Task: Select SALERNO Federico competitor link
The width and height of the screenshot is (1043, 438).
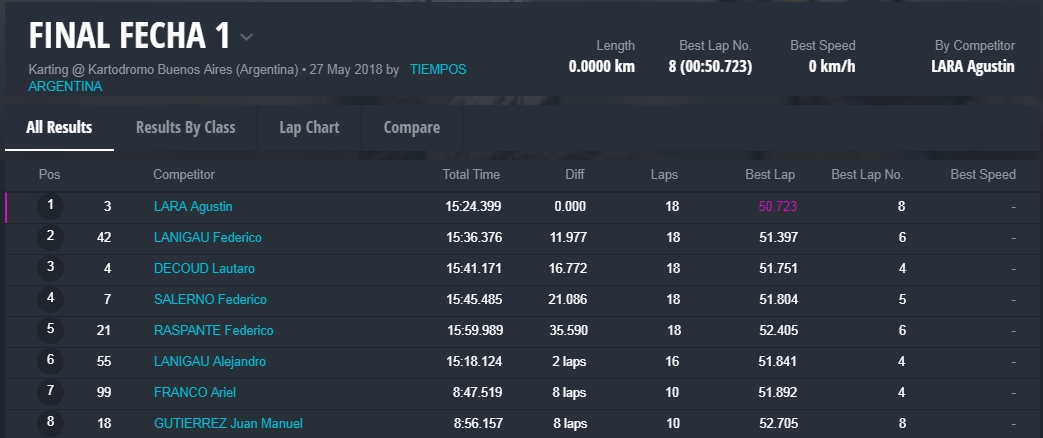Action: coord(210,300)
